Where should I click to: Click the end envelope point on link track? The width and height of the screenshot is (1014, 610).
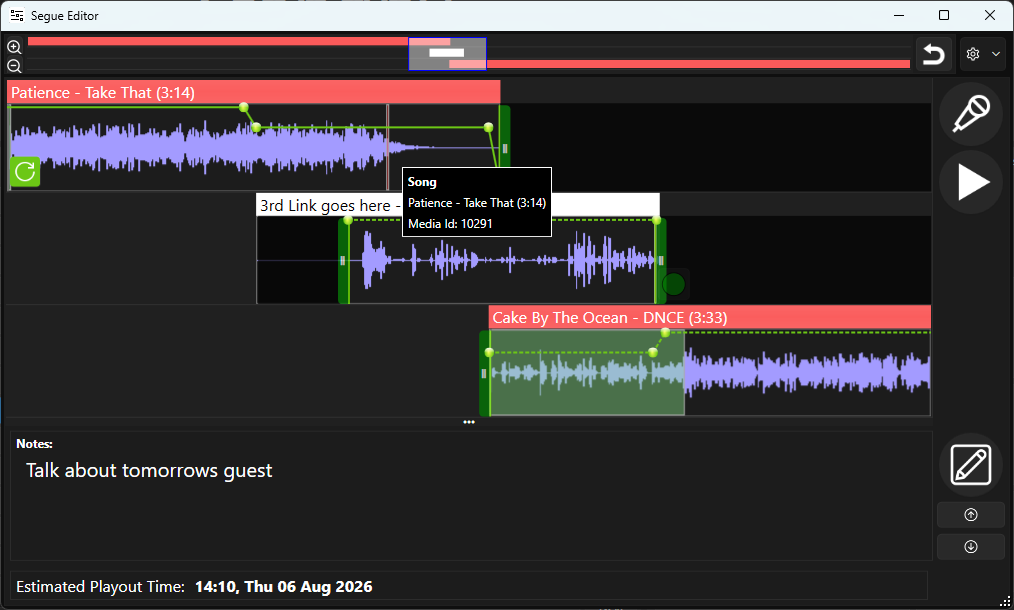coord(656,221)
